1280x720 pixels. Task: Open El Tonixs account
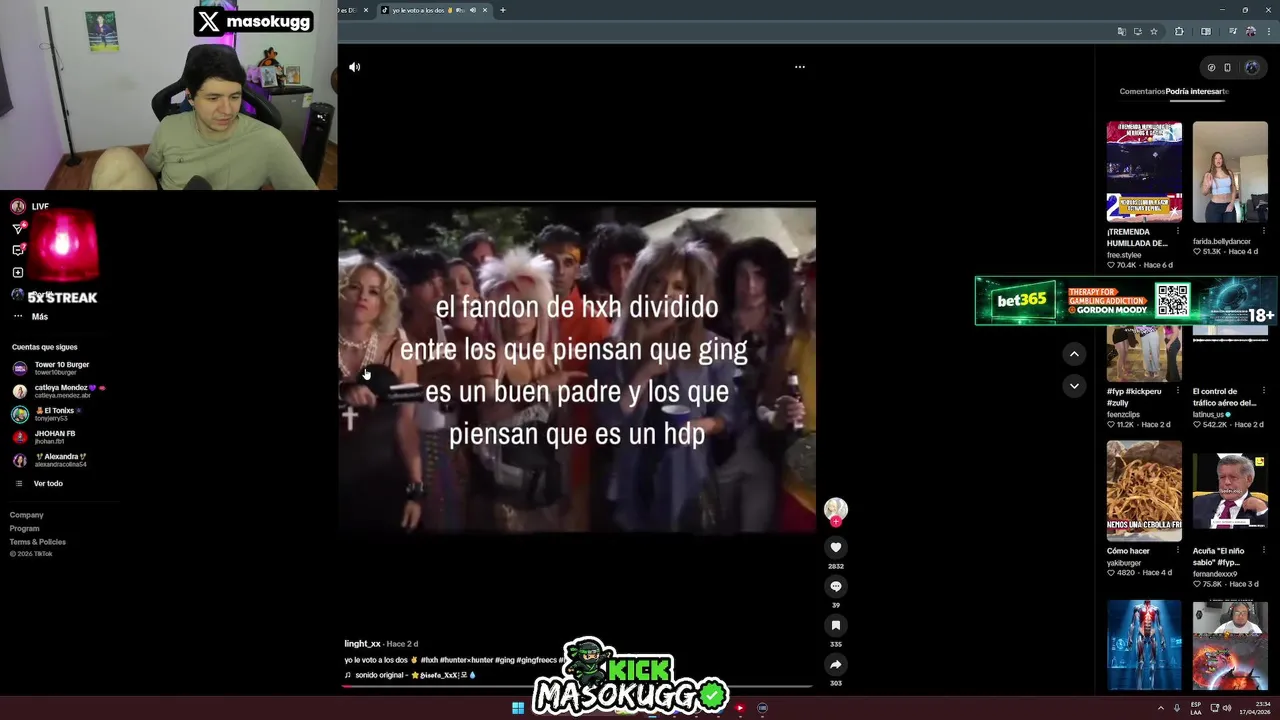[x=47, y=414]
